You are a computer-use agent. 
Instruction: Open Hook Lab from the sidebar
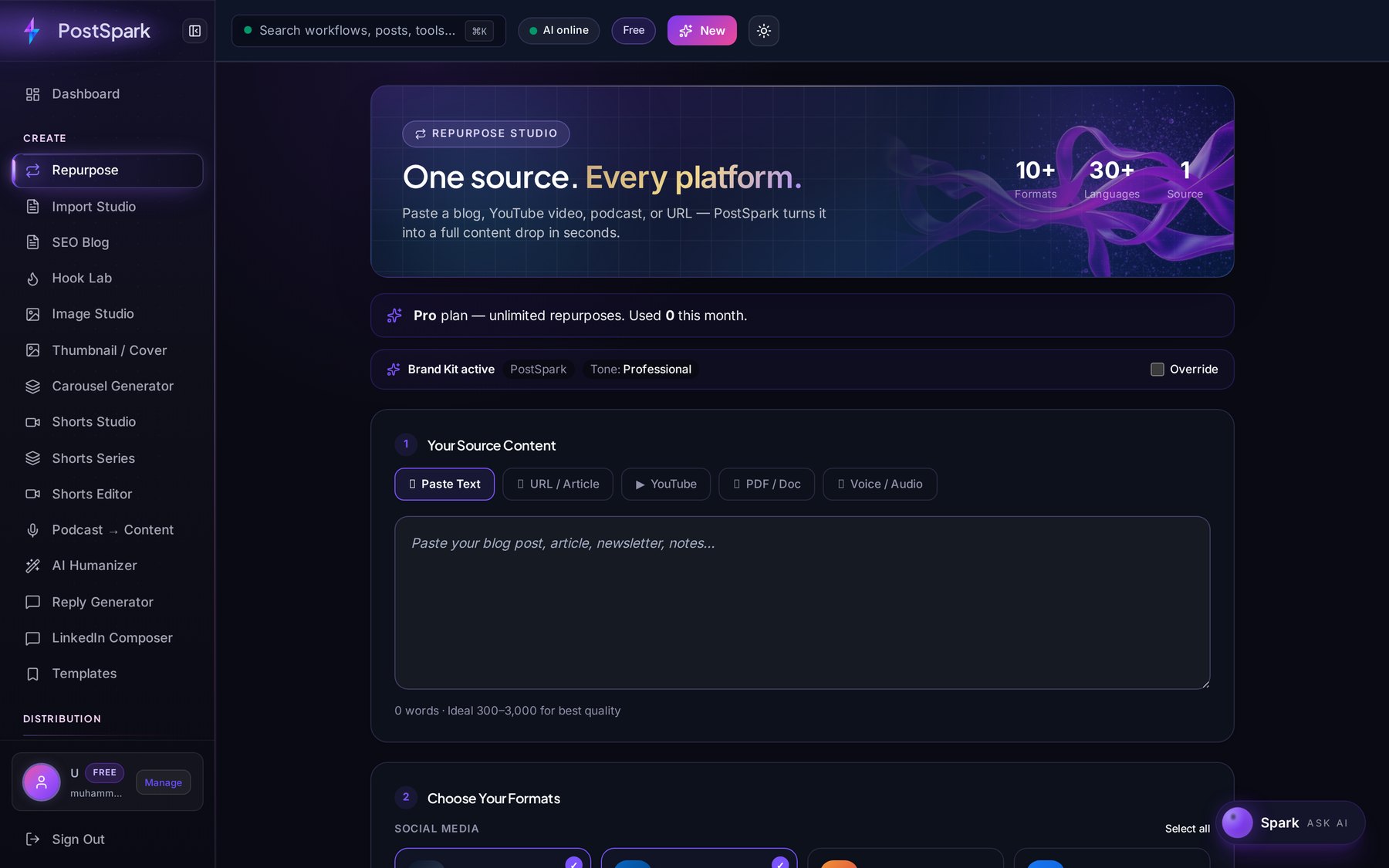[107, 279]
